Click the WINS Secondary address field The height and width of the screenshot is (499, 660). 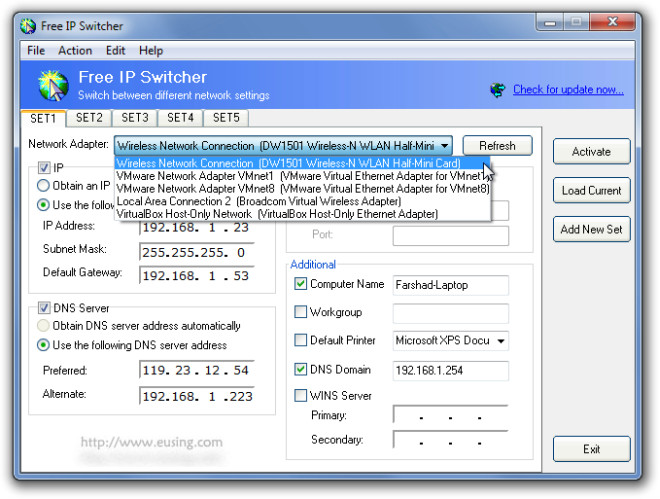click(x=451, y=440)
